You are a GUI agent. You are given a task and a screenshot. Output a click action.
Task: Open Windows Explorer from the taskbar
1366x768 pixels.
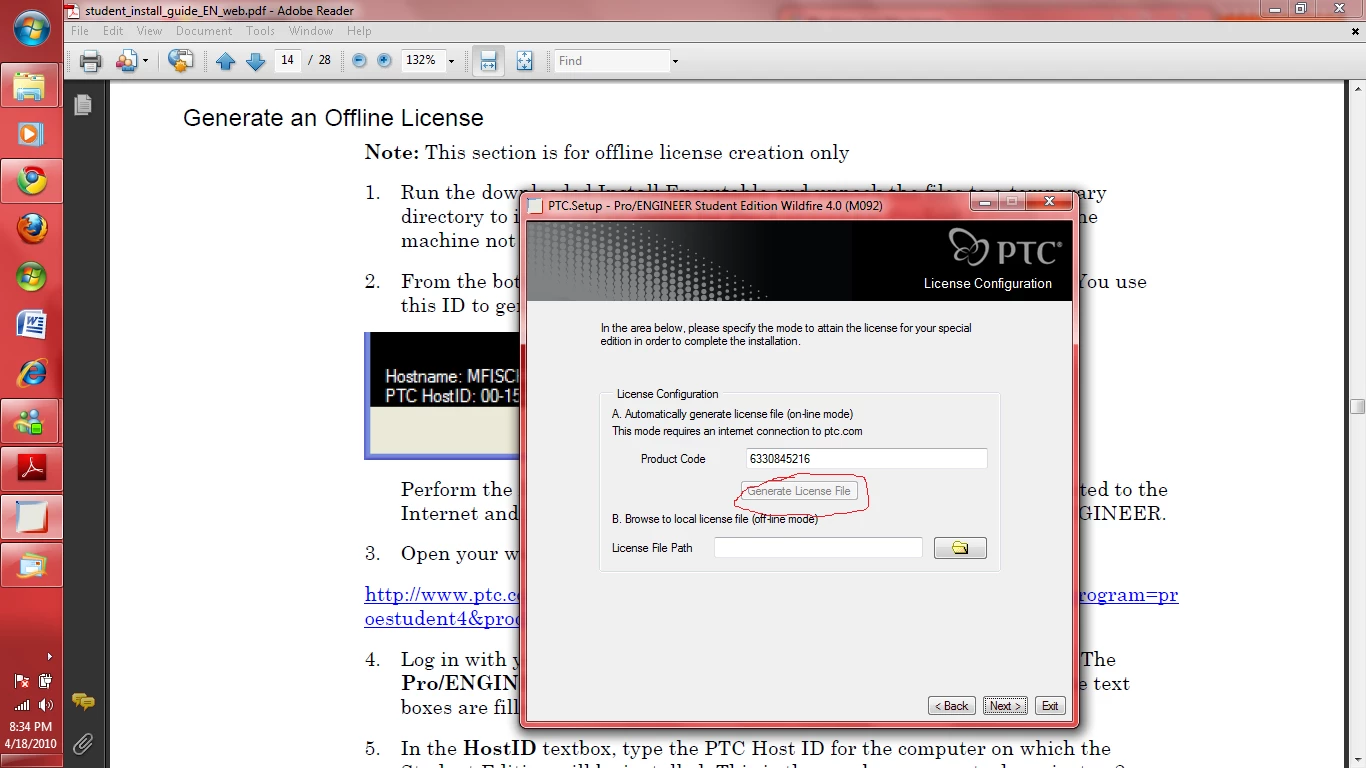point(31,87)
